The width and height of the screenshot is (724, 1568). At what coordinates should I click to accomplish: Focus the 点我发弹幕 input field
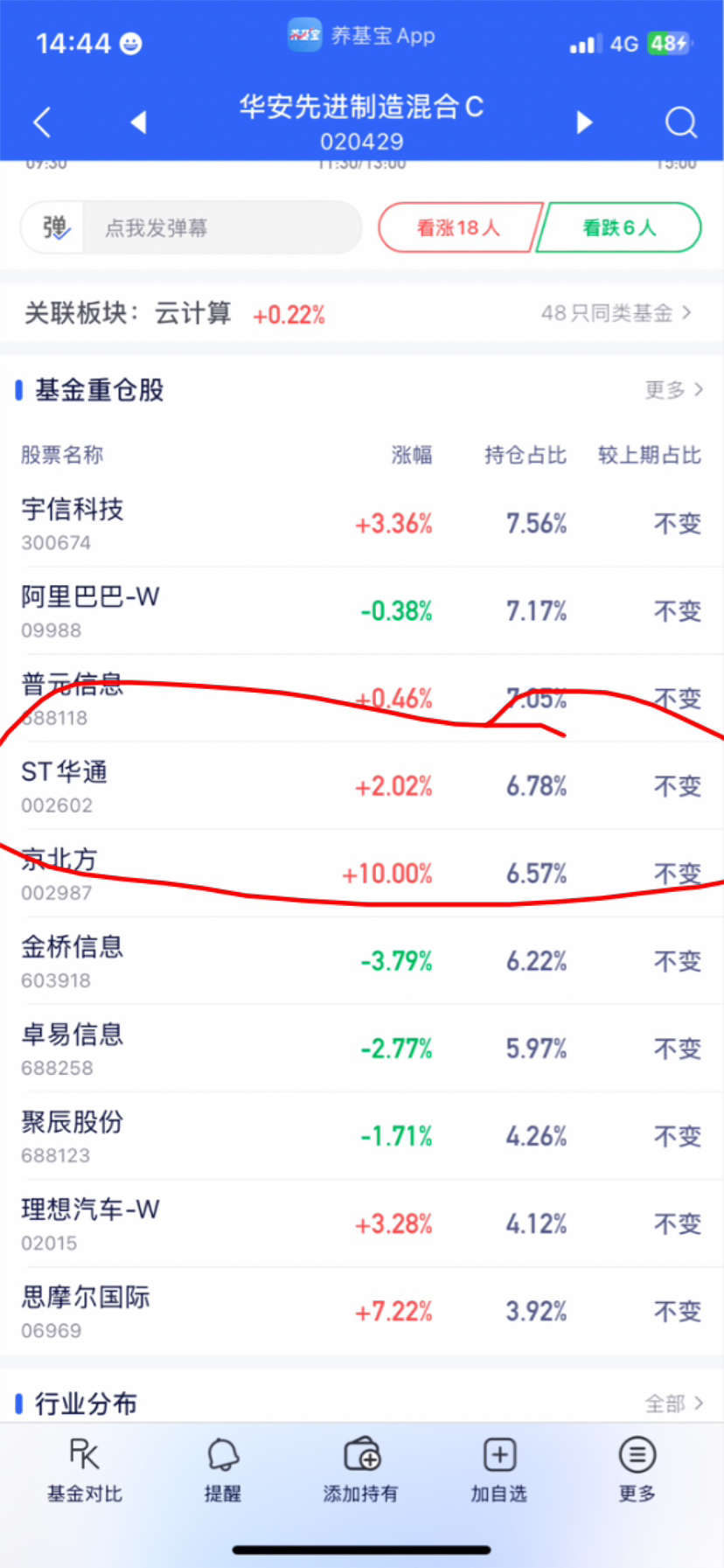[x=222, y=228]
